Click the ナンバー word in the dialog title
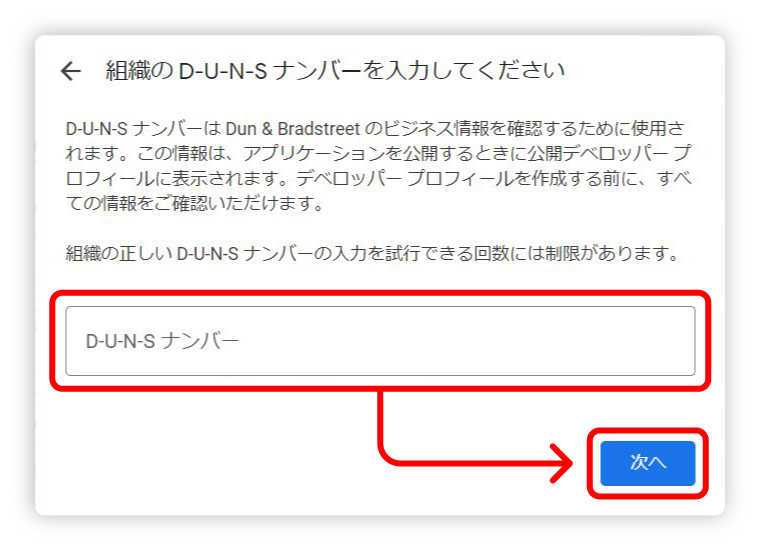Viewport: 760px width, 550px height. click(x=317, y=71)
